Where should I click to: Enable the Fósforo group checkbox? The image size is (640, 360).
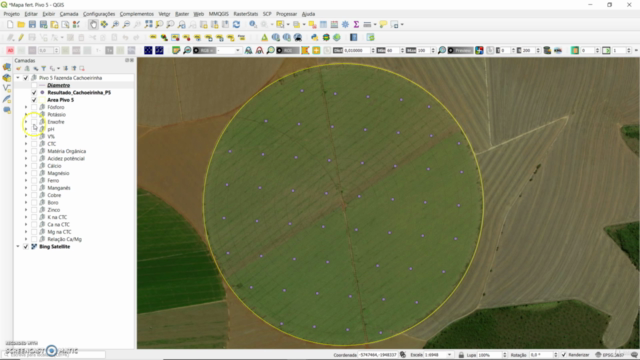pos(34,107)
